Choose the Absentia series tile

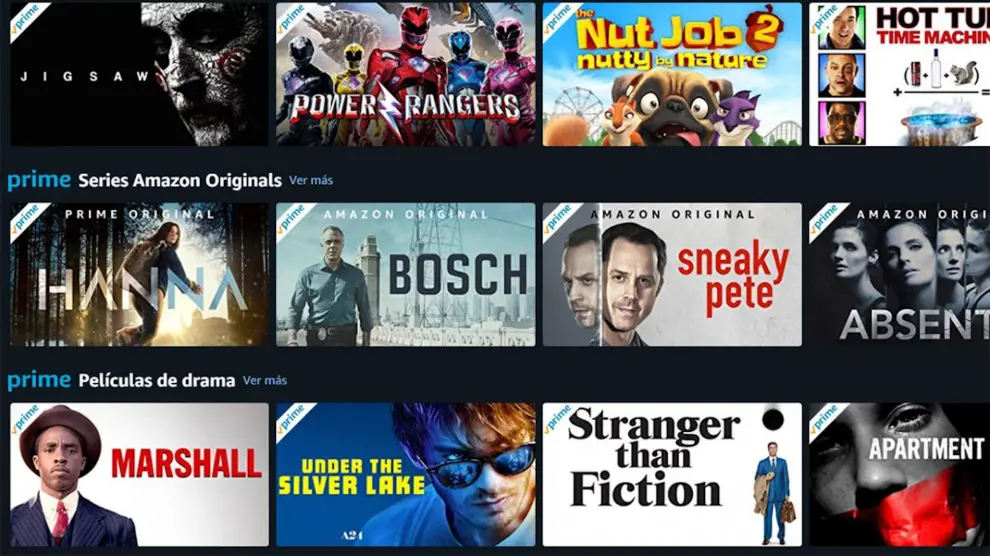(900, 275)
